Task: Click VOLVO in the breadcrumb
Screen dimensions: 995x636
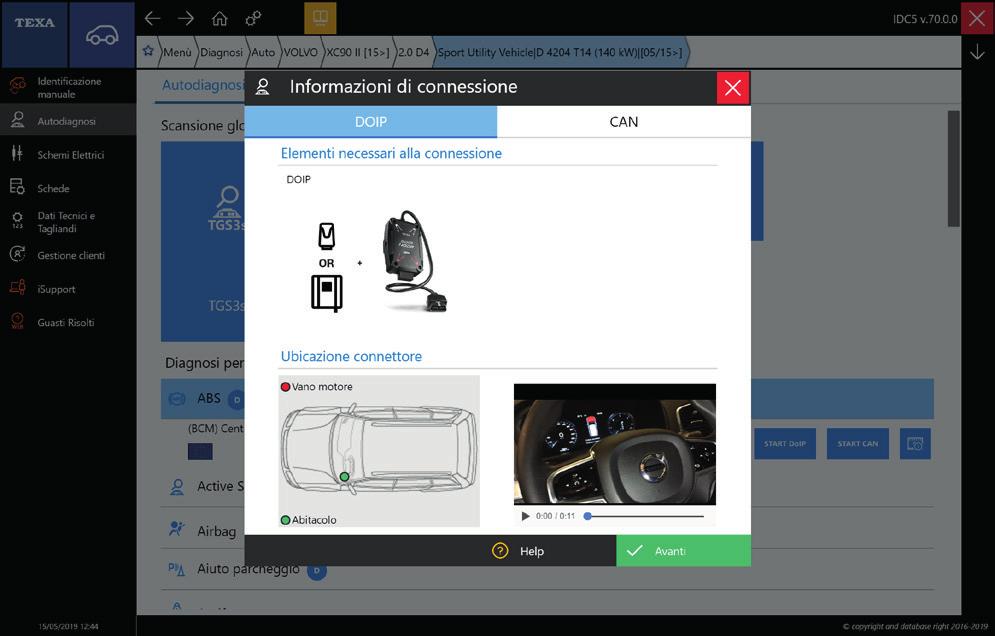Action: coord(301,52)
